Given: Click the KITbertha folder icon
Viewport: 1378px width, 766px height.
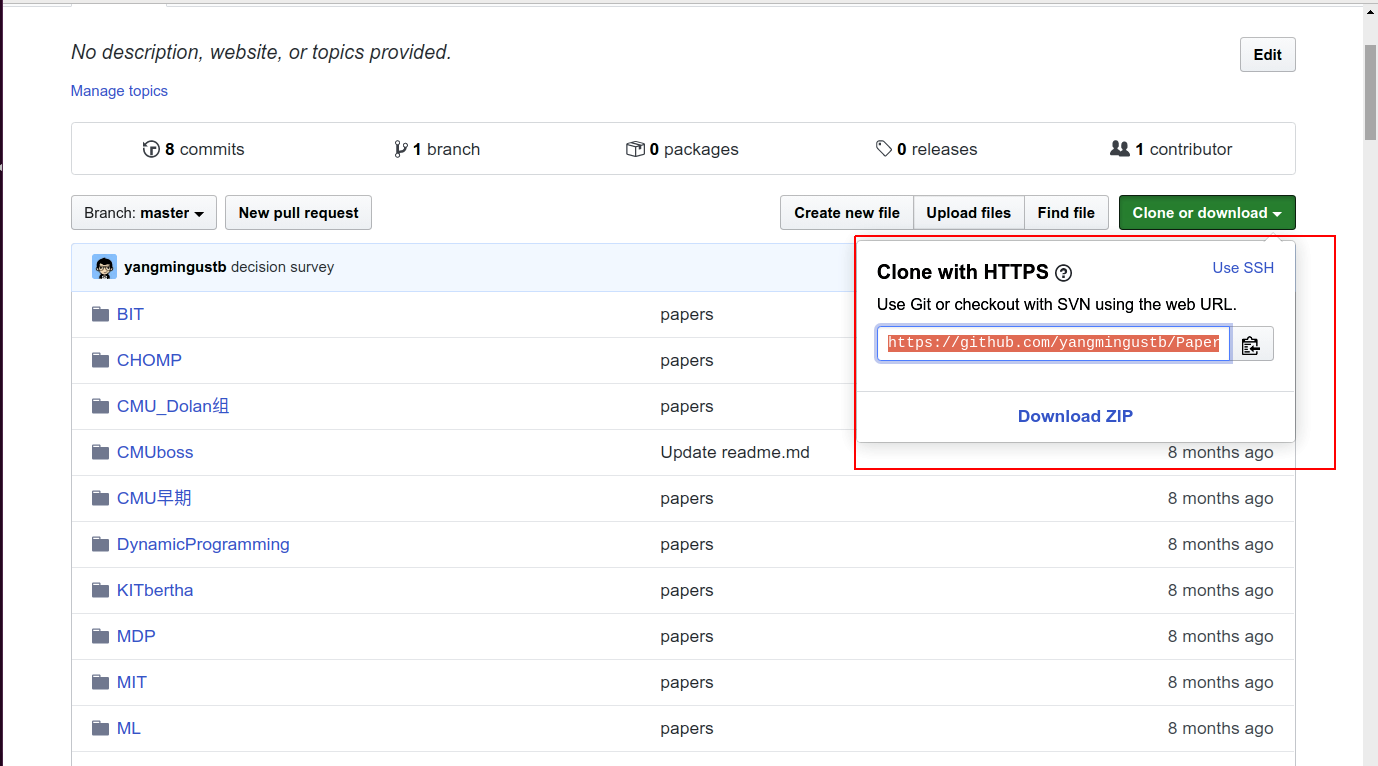Looking at the screenshot, I should point(100,590).
